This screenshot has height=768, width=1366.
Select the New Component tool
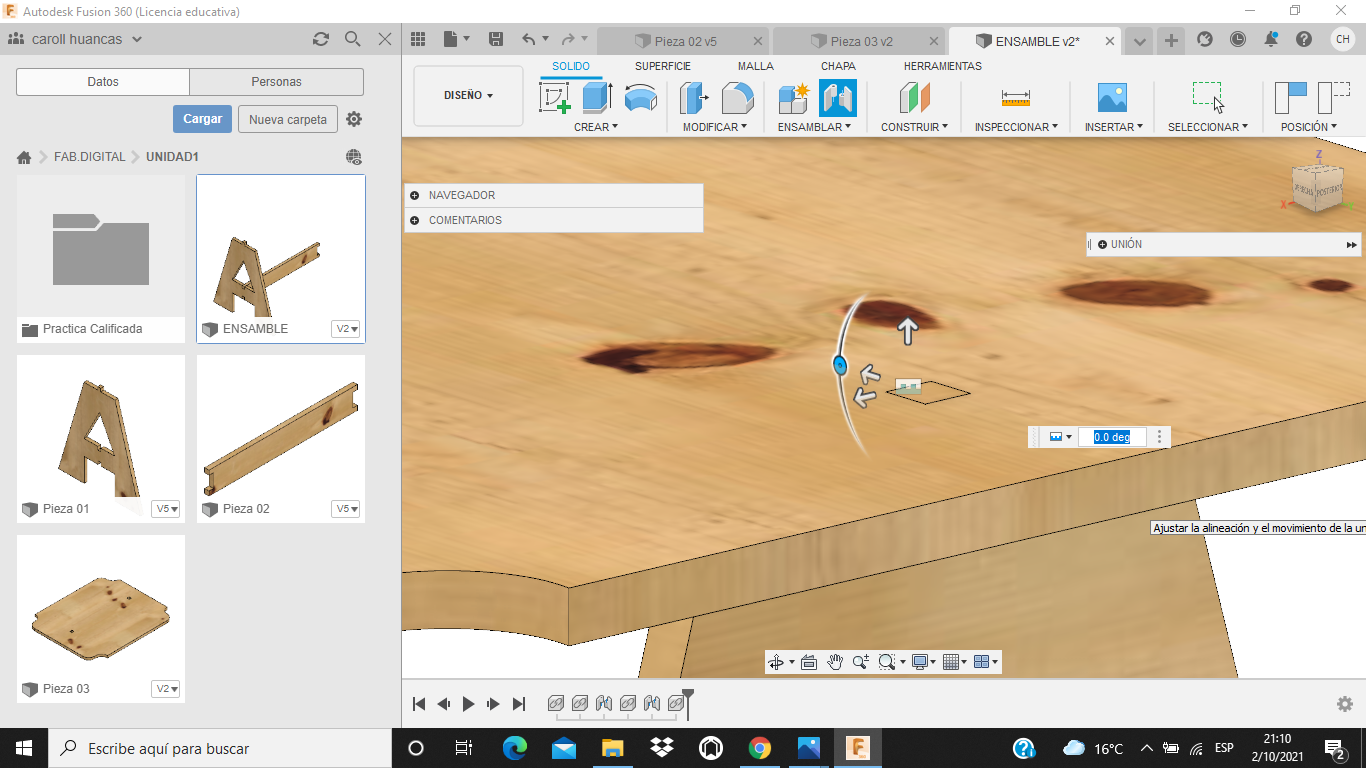793,98
